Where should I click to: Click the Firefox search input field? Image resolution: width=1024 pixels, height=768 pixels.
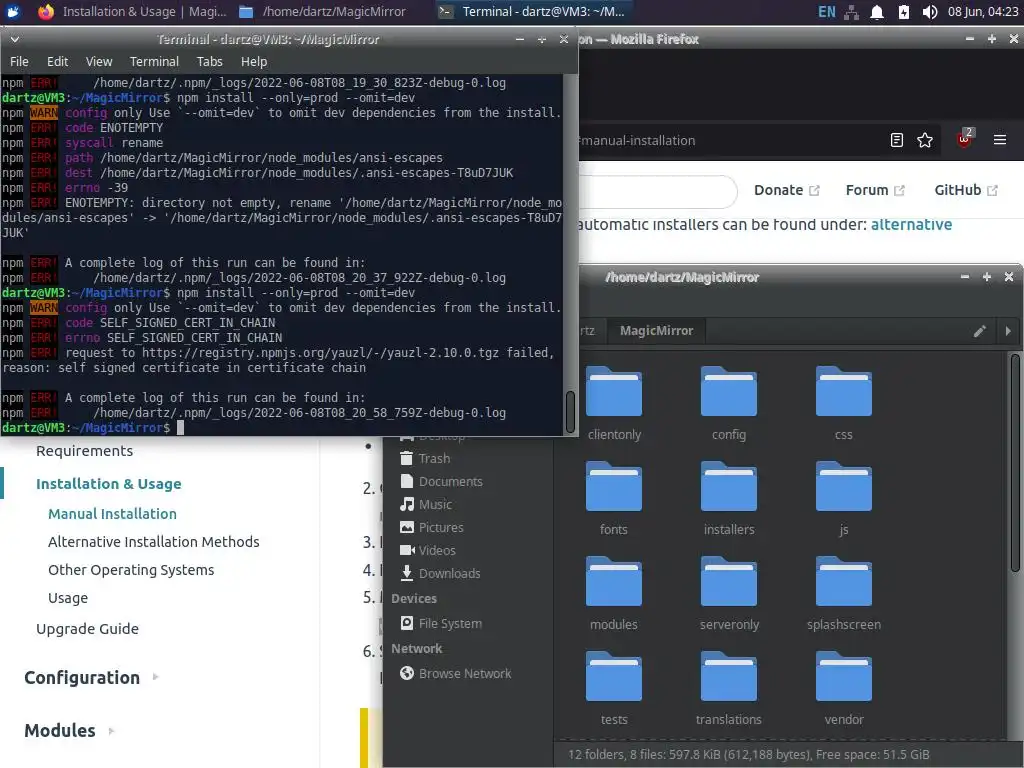(658, 191)
